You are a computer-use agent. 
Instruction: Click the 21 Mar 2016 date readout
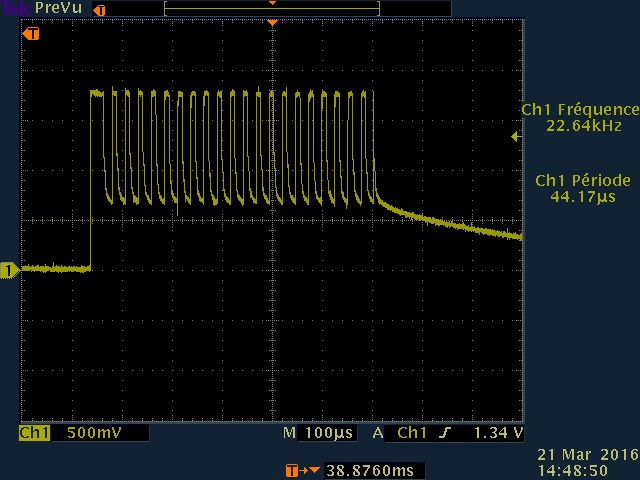587,454
